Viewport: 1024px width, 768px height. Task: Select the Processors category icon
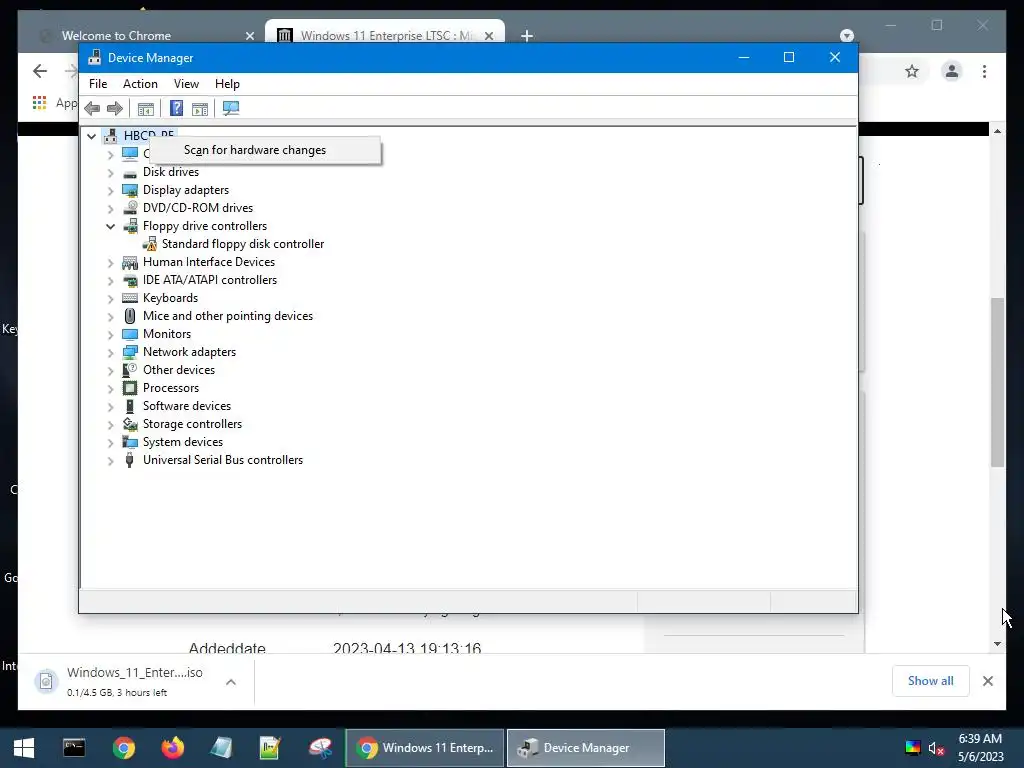point(130,388)
